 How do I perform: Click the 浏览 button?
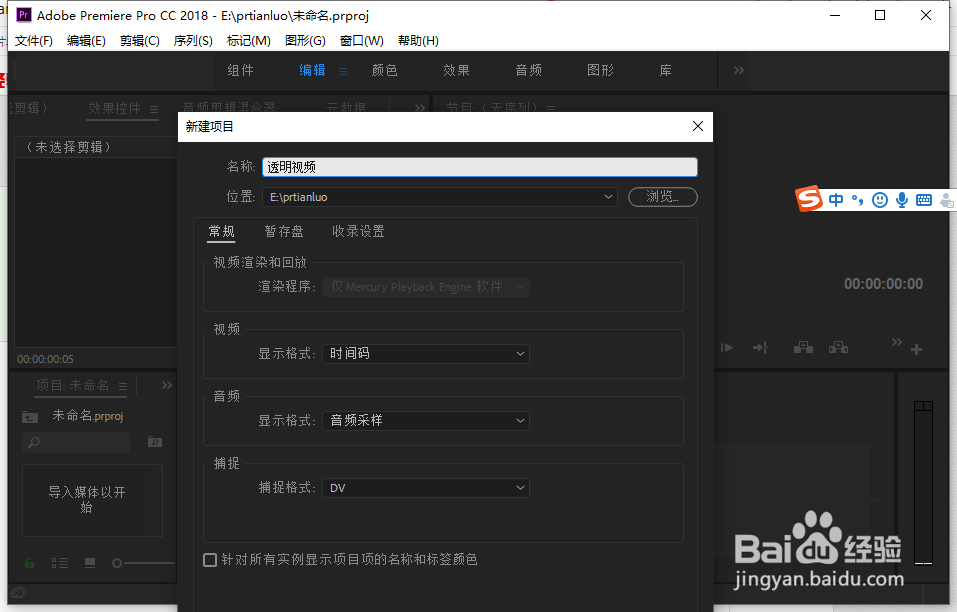[662, 197]
